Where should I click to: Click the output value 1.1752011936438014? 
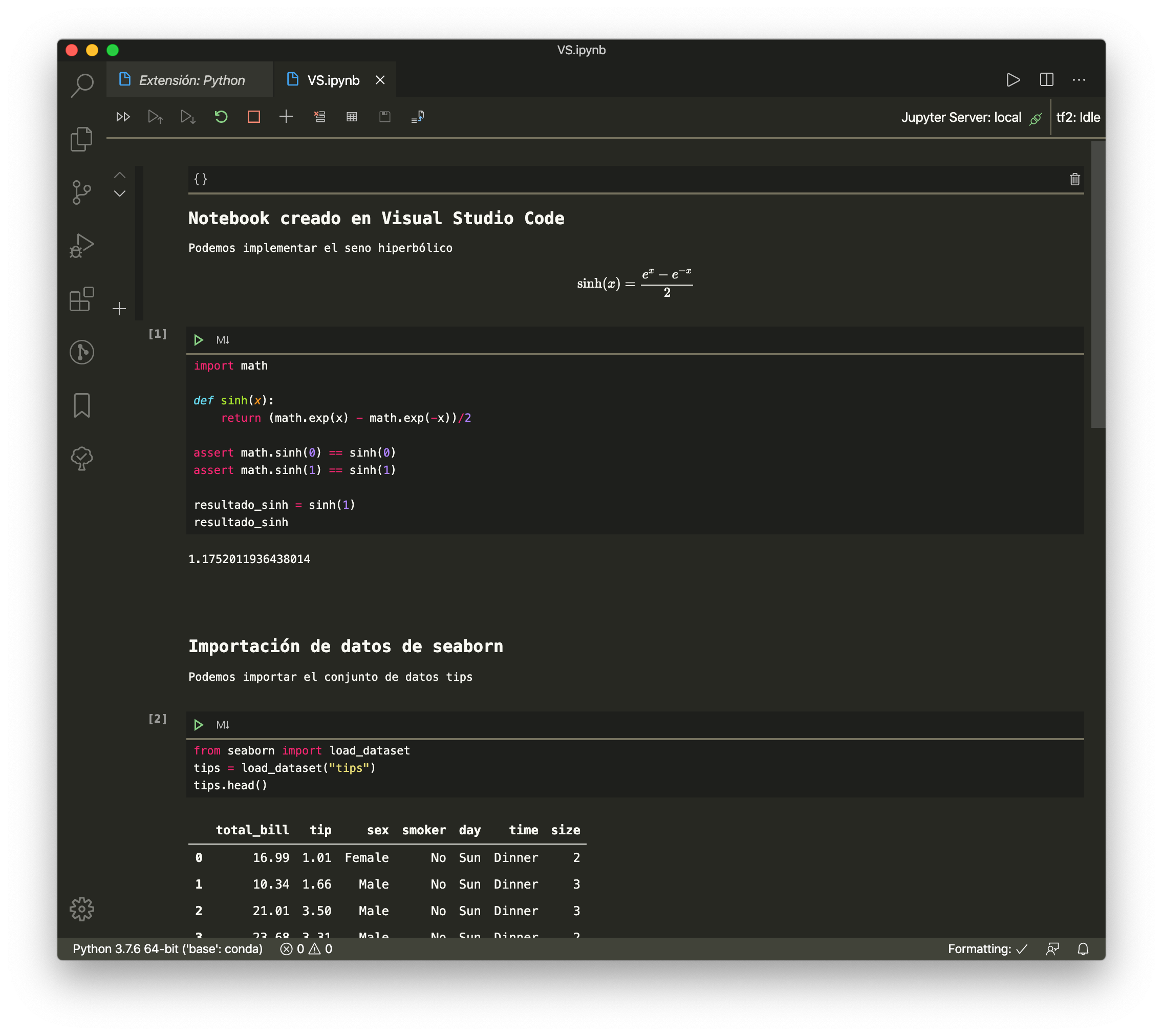coord(249,559)
